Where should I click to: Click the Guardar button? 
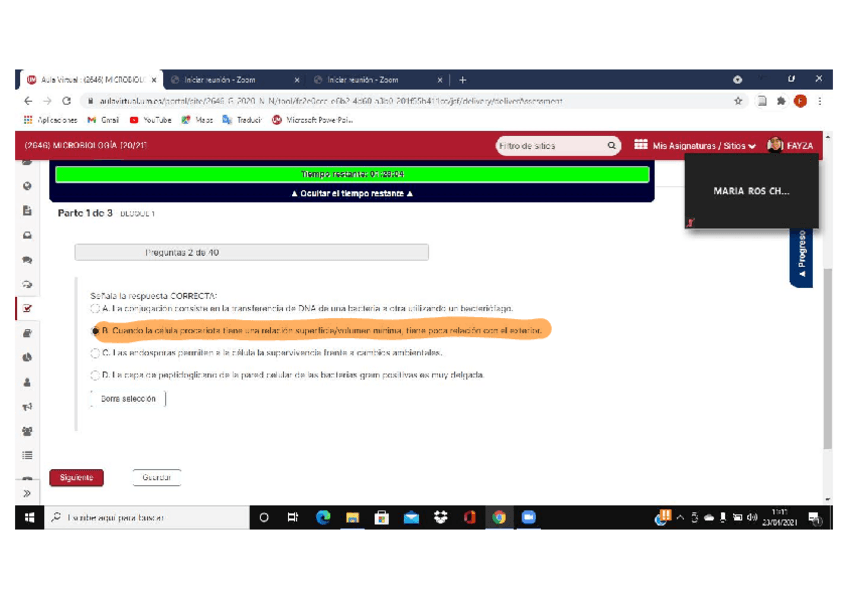[x=157, y=478]
